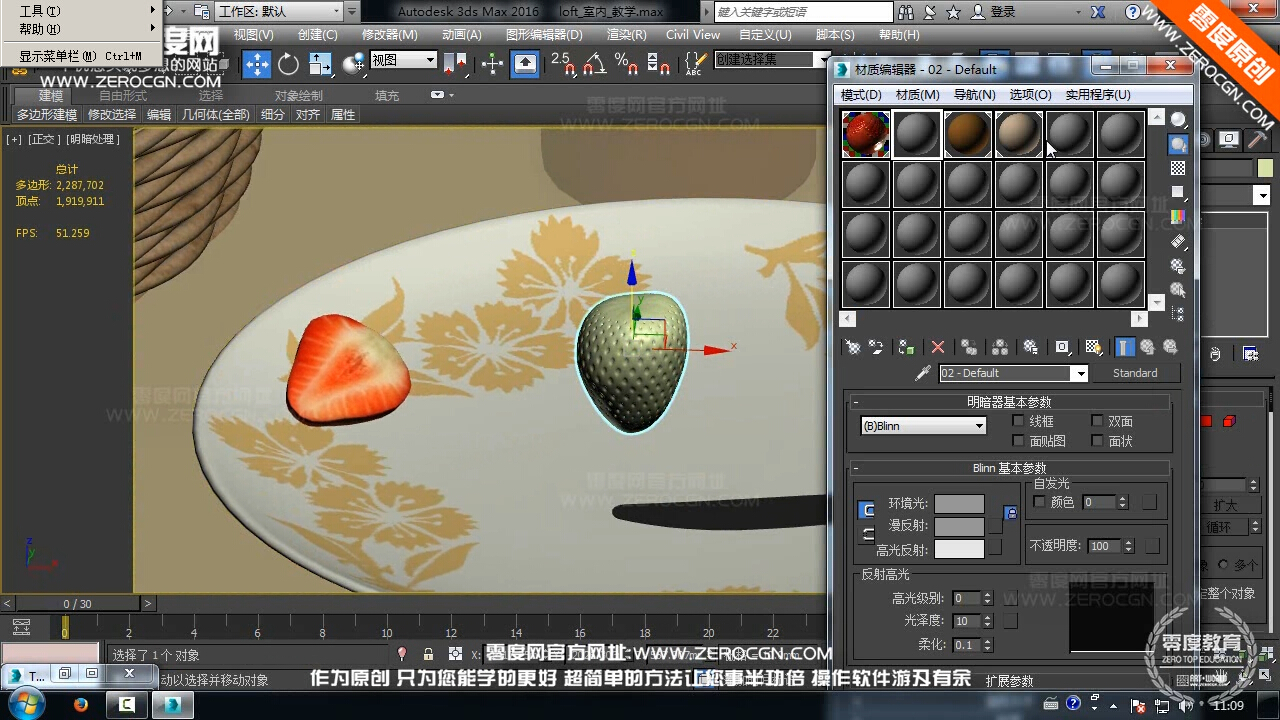Click Material/Map Navigator icon
1280x720 pixels.
(1178, 314)
